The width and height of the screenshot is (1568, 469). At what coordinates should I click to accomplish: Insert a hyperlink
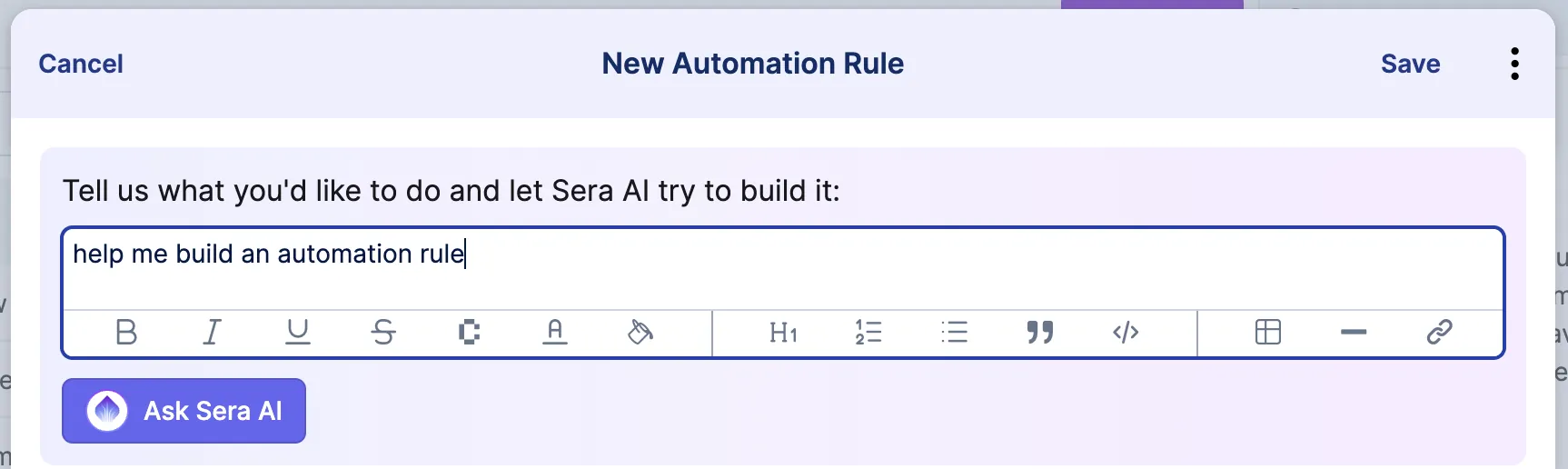click(1439, 333)
